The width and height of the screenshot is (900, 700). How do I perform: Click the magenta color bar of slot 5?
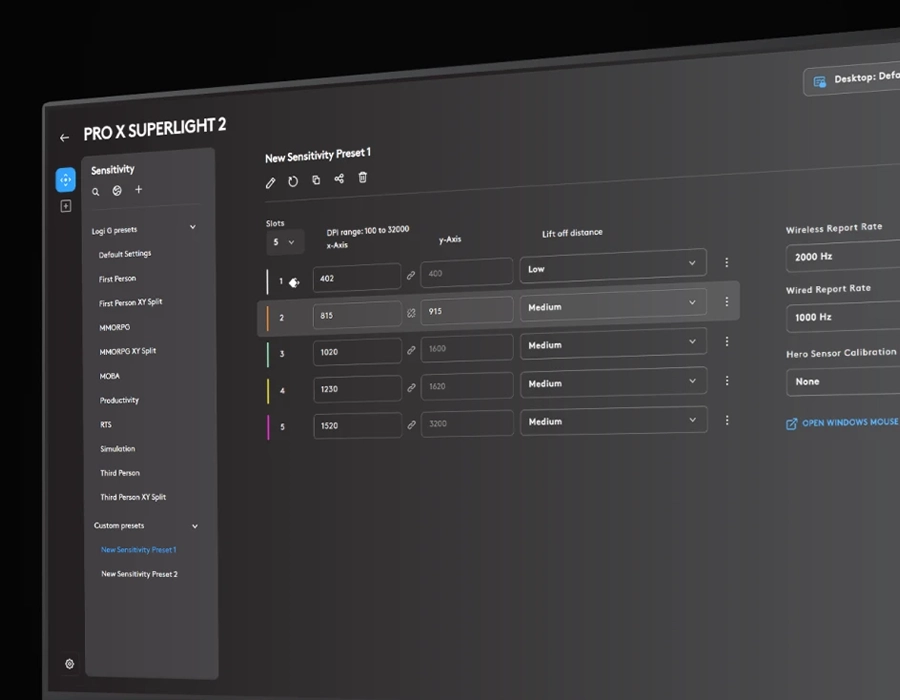(x=268, y=427)
